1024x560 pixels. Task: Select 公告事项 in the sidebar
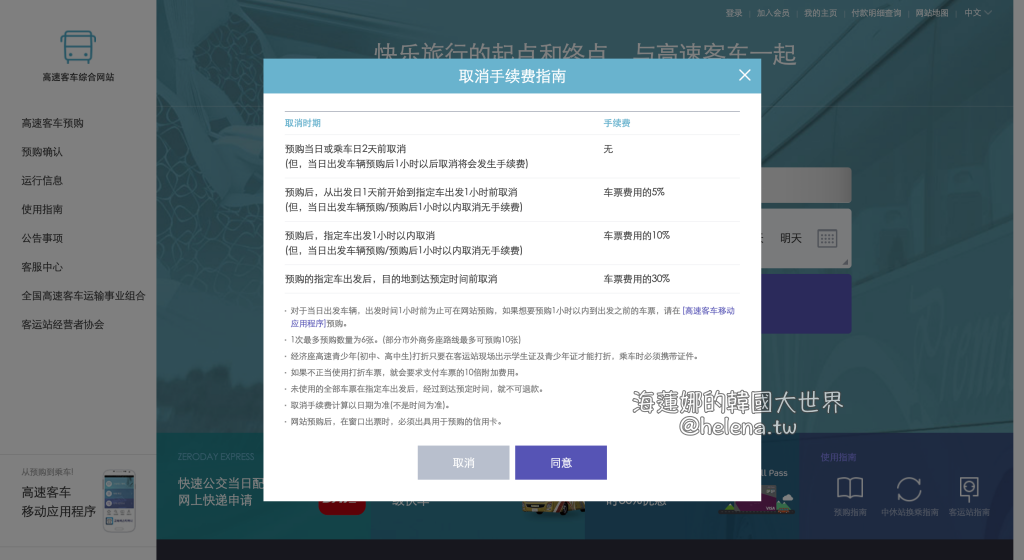click(42, 238)
